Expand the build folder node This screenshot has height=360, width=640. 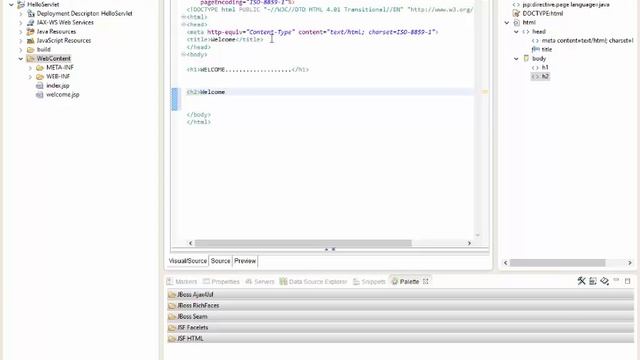[21, 49]
